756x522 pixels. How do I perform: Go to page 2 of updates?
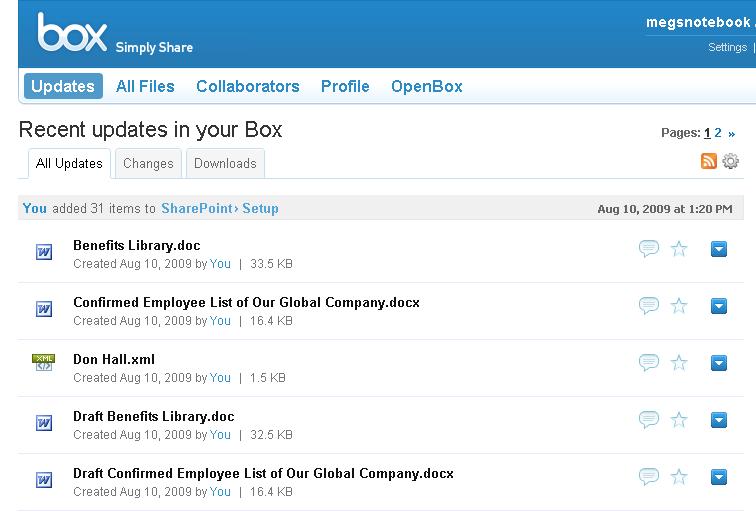click(718, 132)
